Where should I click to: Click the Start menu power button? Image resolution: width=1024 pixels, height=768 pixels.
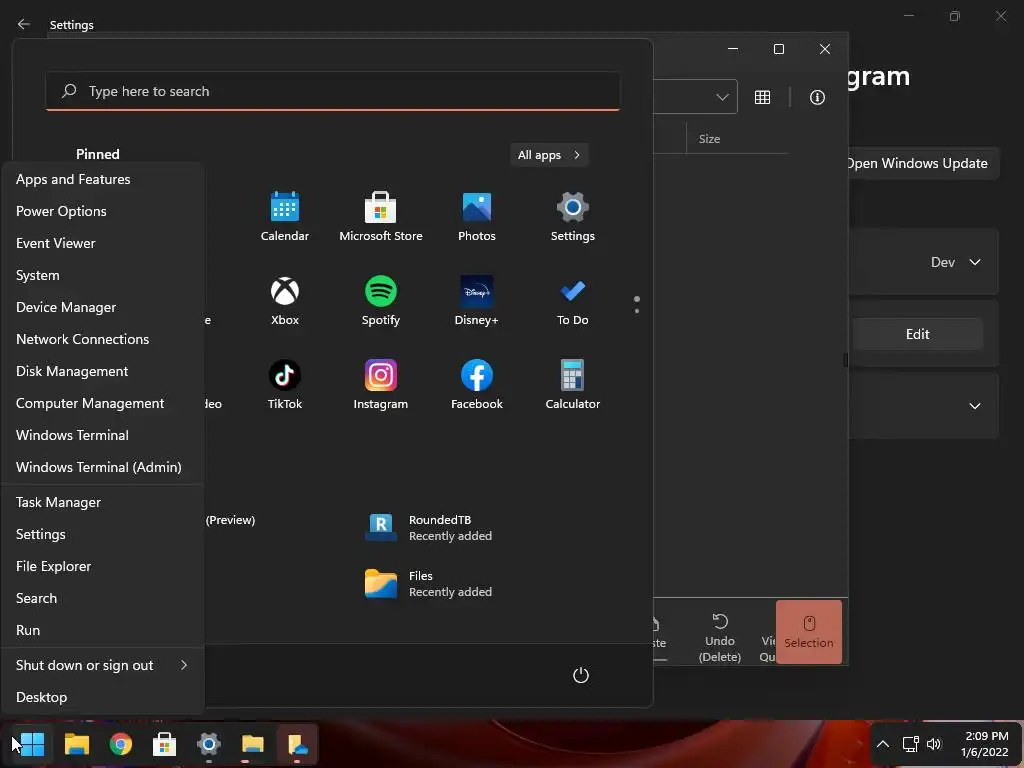point(581,675)
